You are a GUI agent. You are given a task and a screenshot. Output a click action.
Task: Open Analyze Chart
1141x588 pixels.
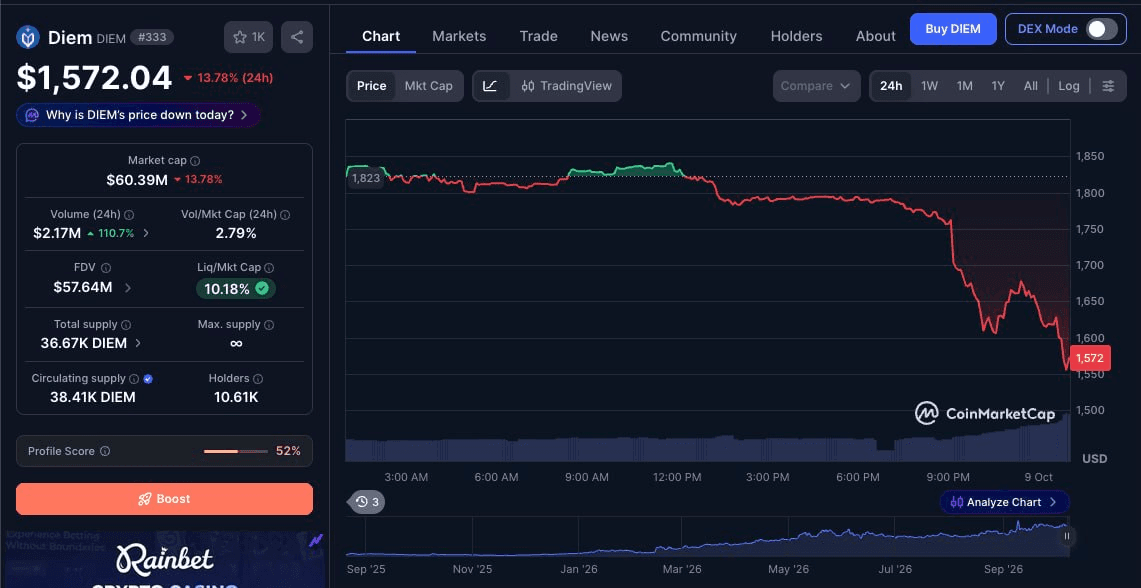pyautogui.click(x=1004, y=502)
